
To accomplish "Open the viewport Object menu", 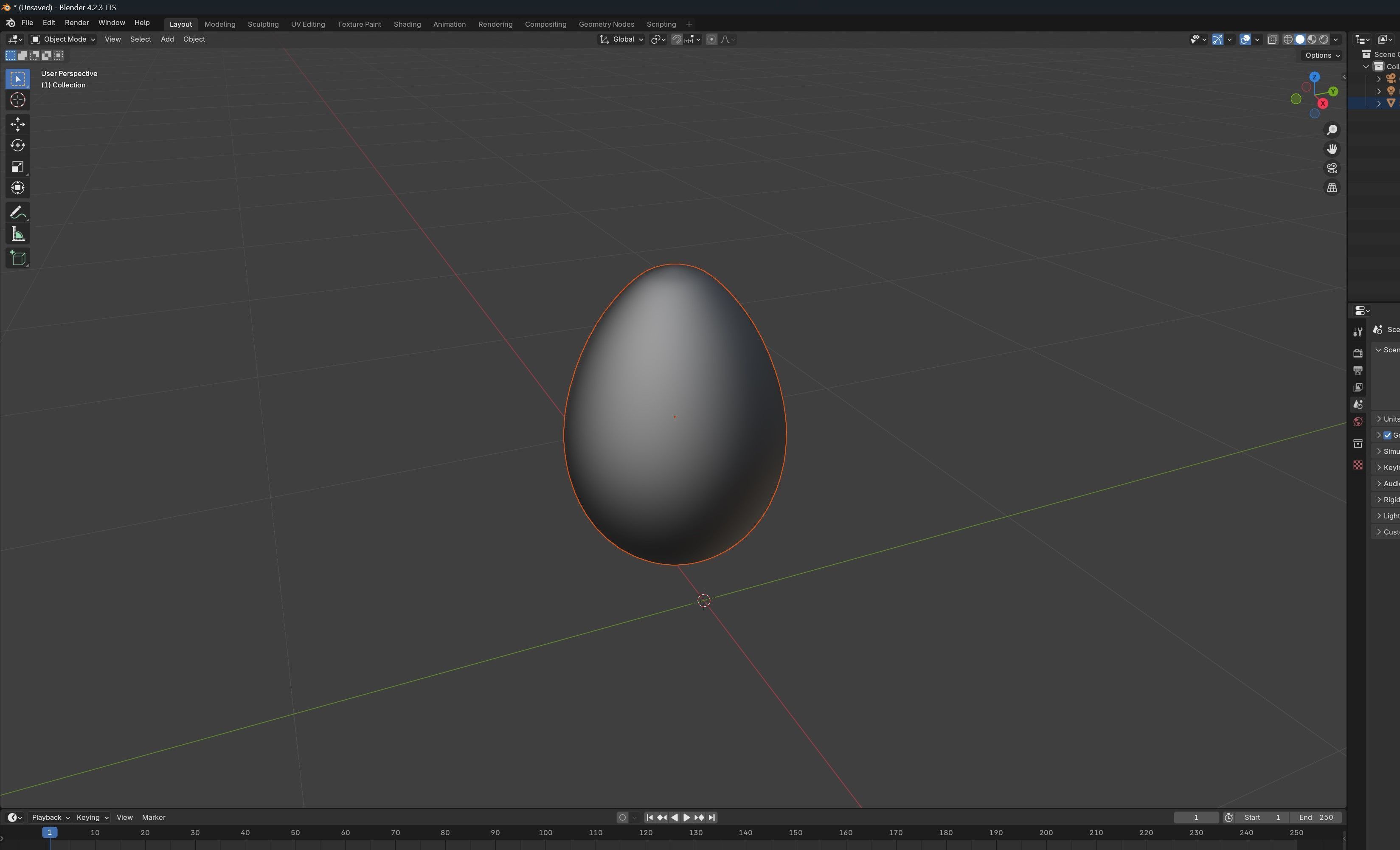I will 194,39.
